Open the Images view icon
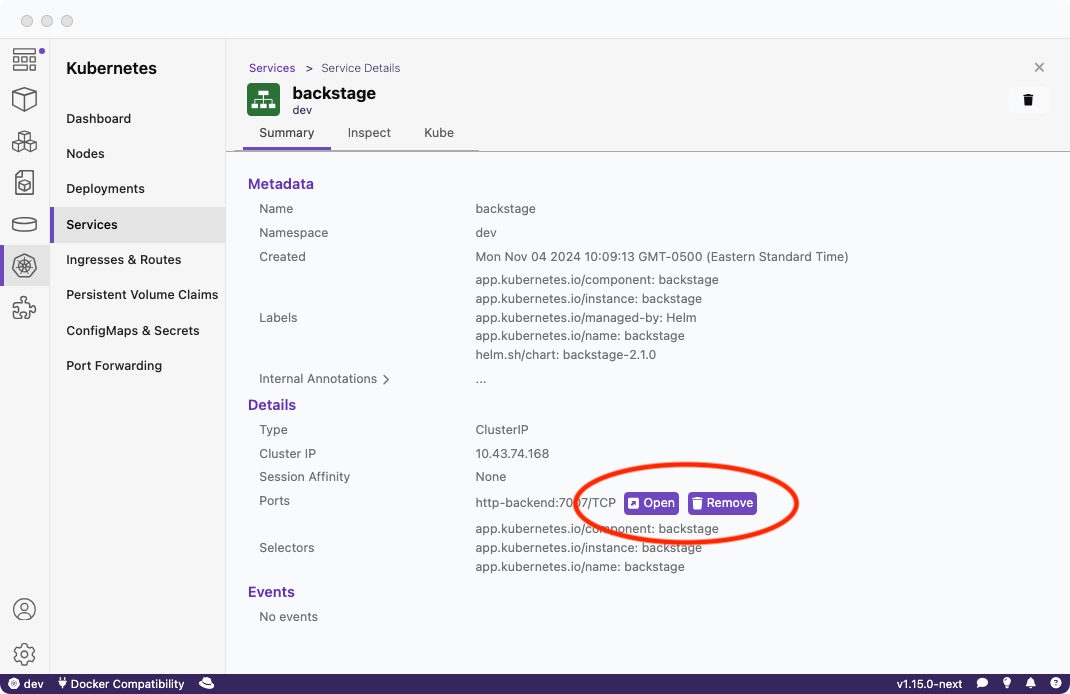The image size is (1070, 694). (24, 183)
